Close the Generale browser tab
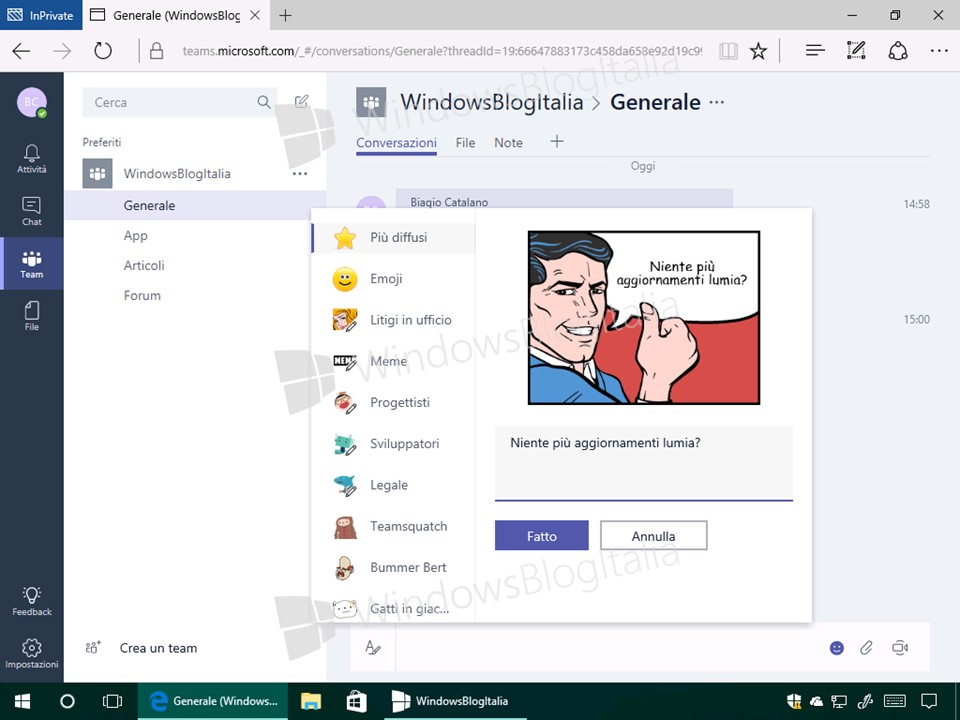Viewport: 960px width, 720px height. coord(255,15)
